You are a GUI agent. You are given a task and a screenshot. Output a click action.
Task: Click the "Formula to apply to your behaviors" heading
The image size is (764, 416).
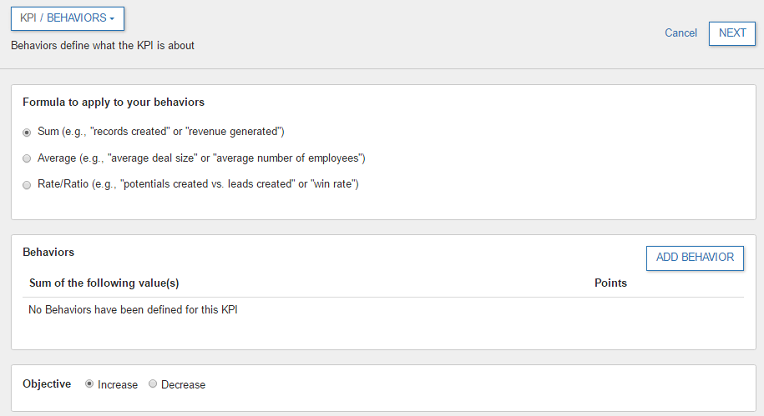click(113, 102)
